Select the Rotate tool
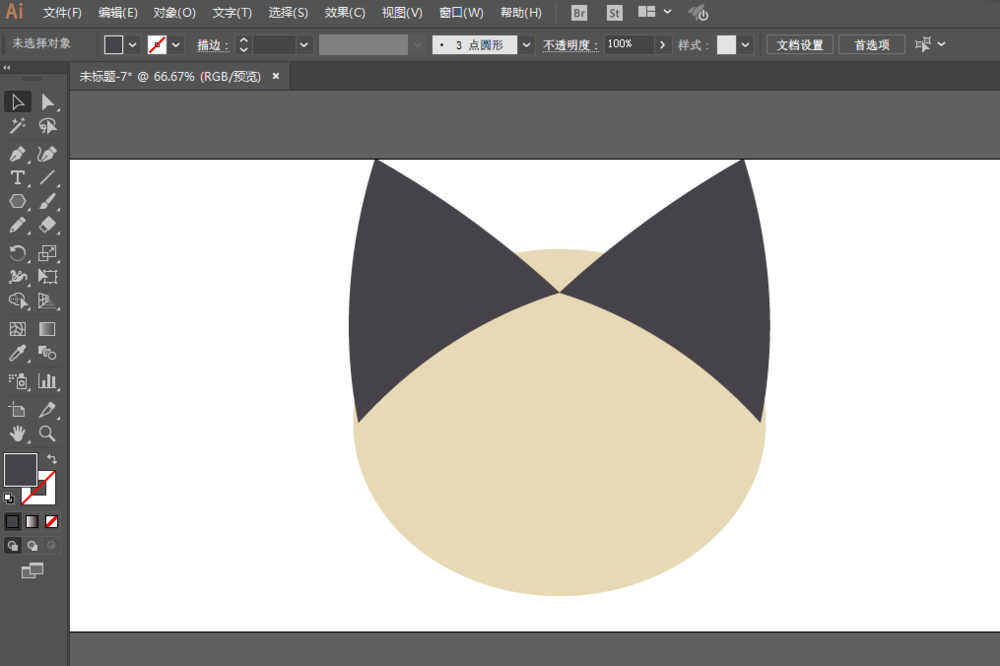 (17, 253)
